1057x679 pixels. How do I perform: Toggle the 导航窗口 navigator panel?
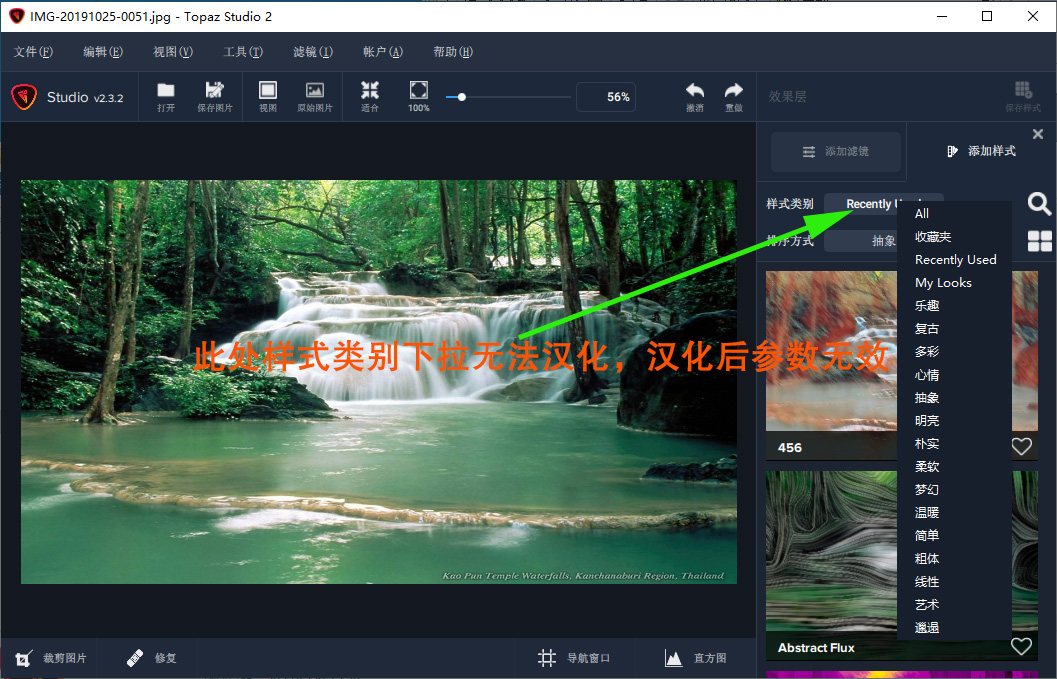click(574, 658)
